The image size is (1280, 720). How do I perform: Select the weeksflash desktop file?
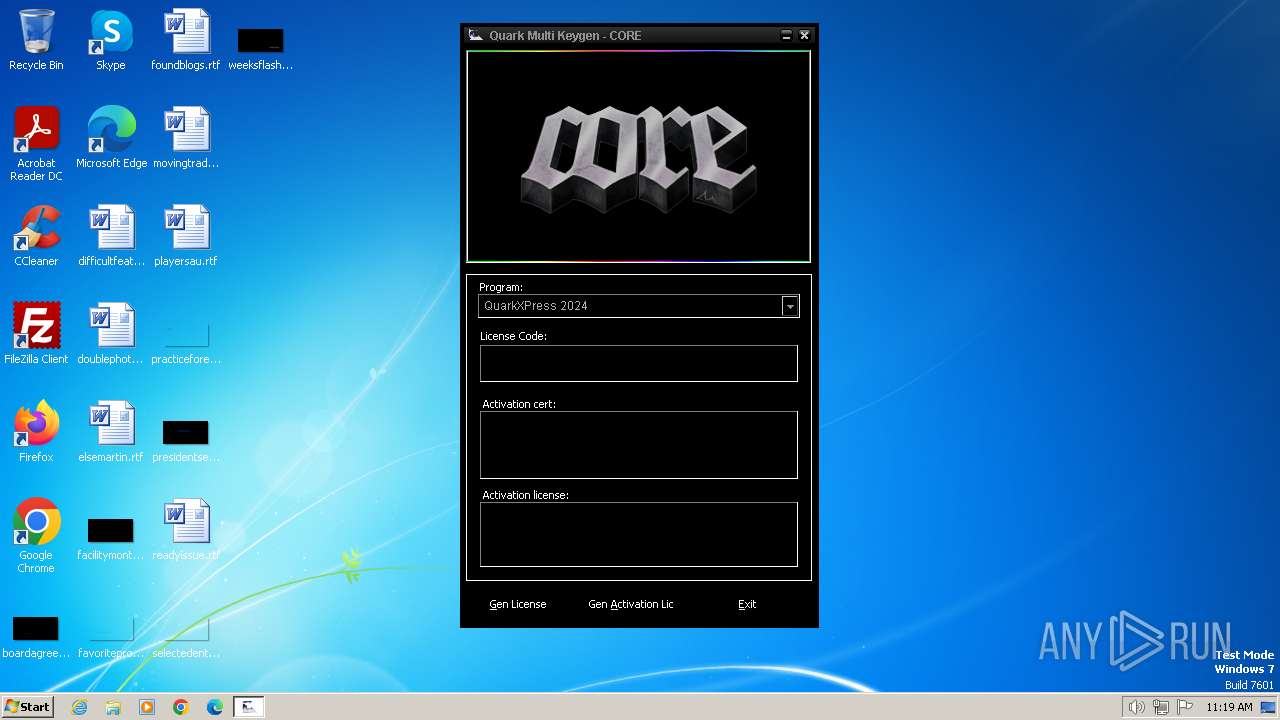point(260,48)
